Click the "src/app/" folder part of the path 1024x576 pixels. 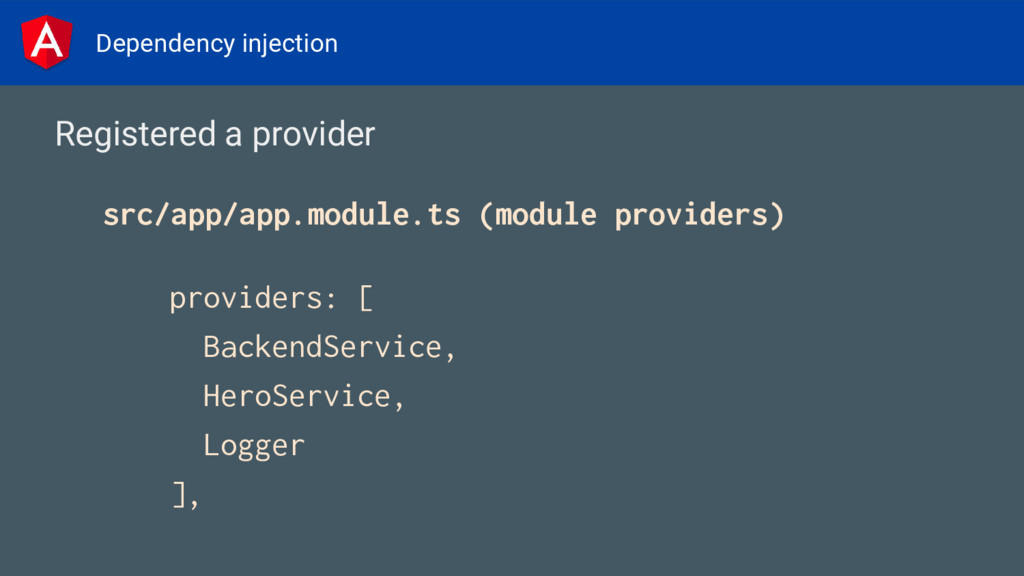point(137,215)
